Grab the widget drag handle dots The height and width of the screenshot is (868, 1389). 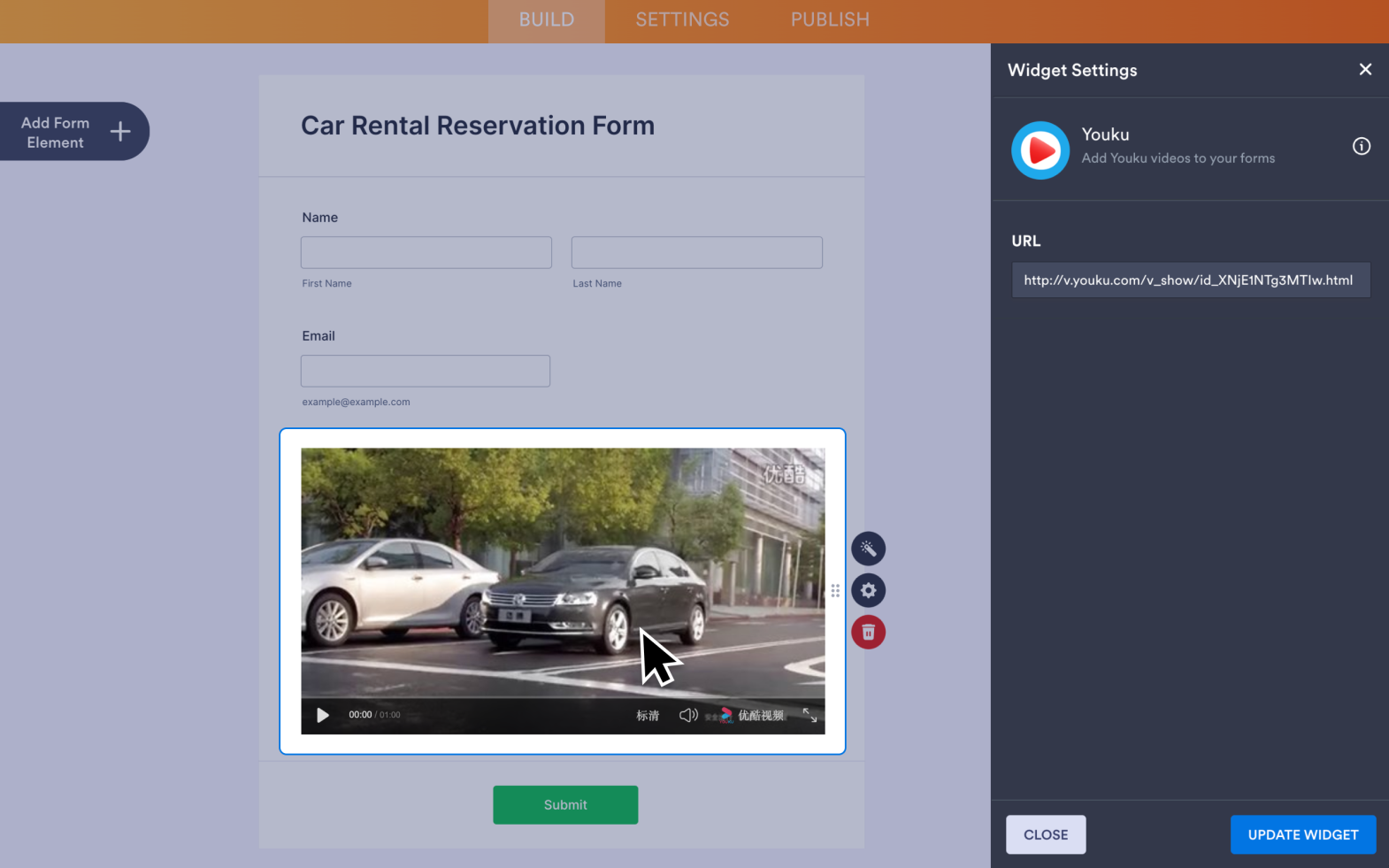835,590
